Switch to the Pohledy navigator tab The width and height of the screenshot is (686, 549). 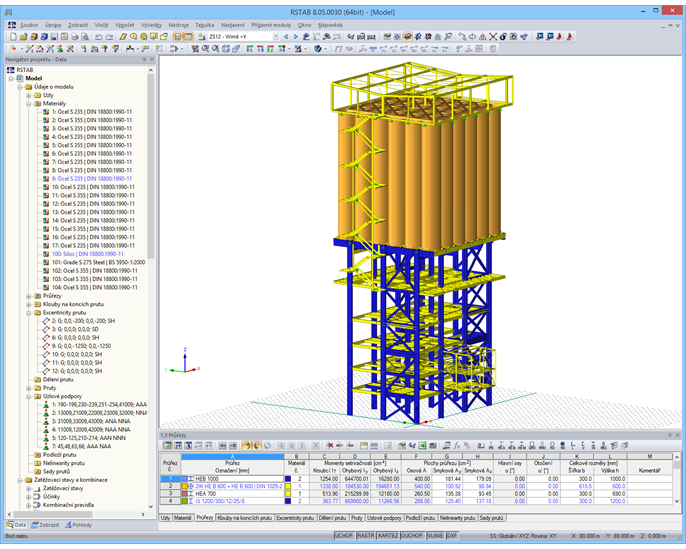(80, 524)
